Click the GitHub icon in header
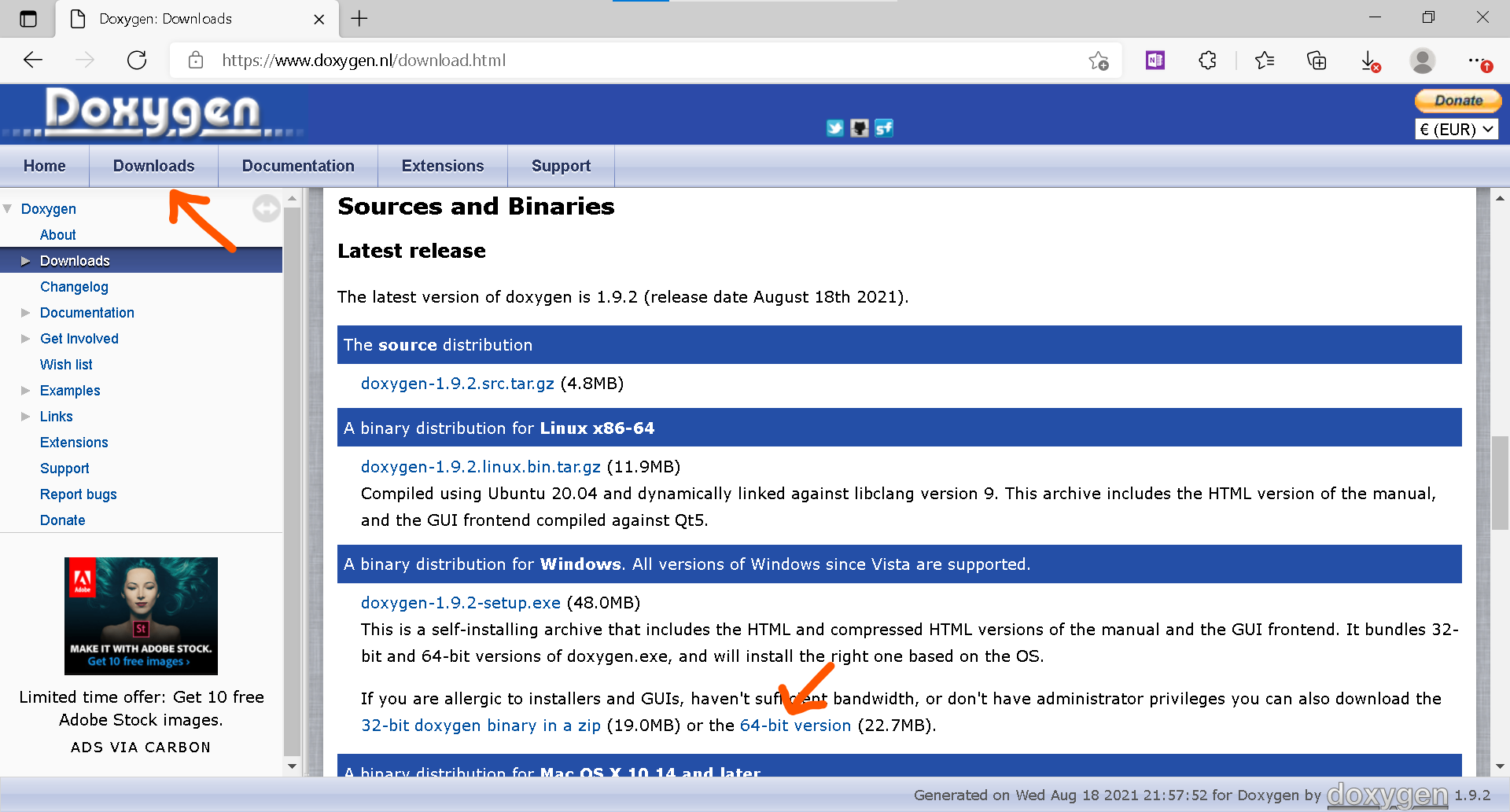This screenshot has width=1510, height=812. pyautogui.click(x=860, y=128)
